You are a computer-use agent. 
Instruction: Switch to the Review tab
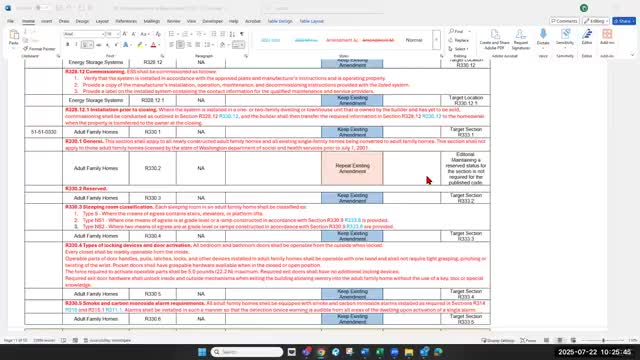coord(173,21)
